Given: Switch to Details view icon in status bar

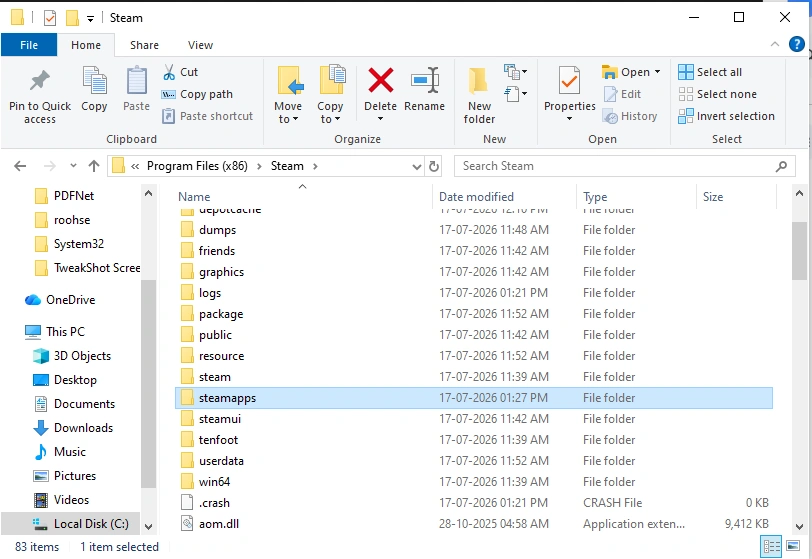Looking at the screenshot, I should coord(771,546).
